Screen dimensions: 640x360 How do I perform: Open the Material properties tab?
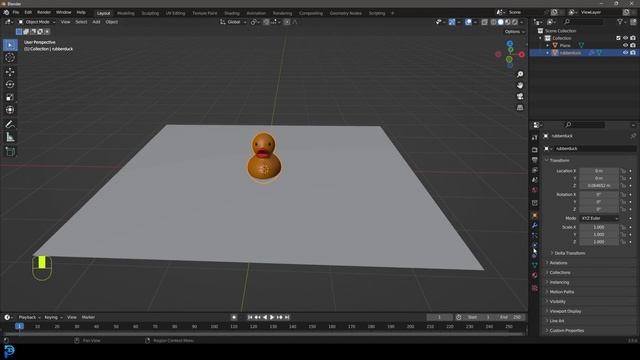[x=535, y=275]
